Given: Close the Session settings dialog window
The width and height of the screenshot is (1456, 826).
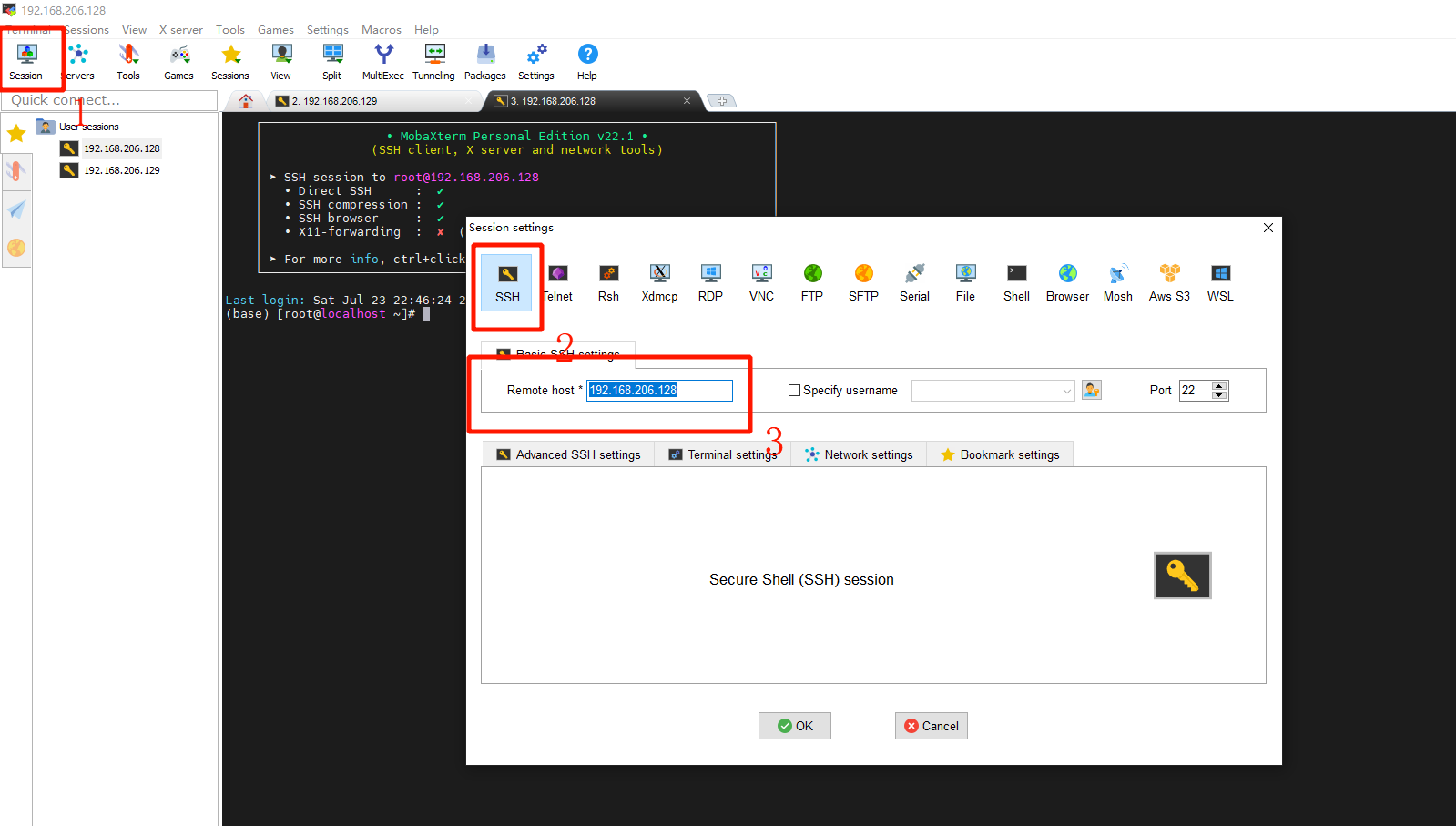Looking at the screenshot, I should (x=1268, y=228).
